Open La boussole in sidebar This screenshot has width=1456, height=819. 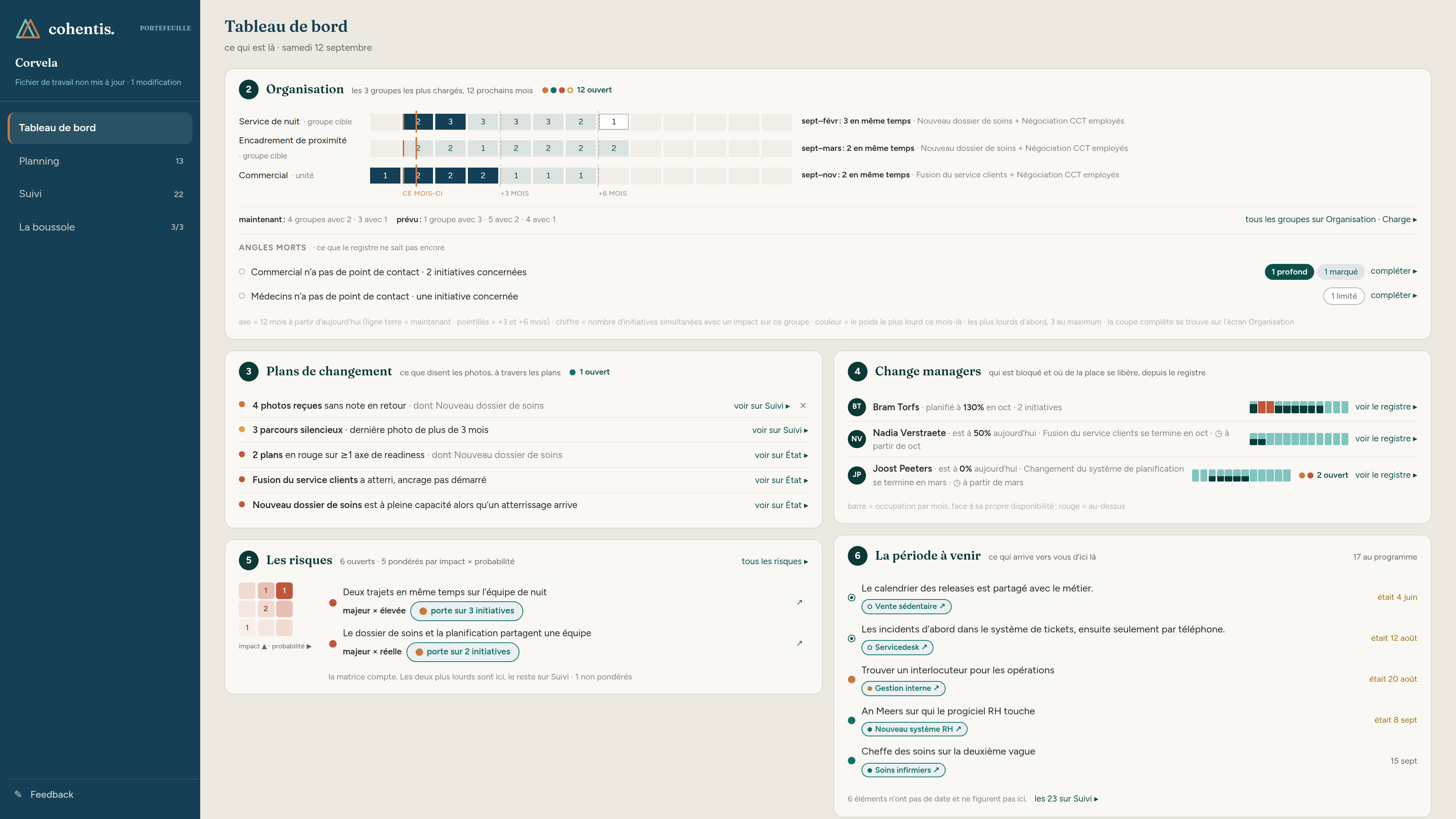100,227
